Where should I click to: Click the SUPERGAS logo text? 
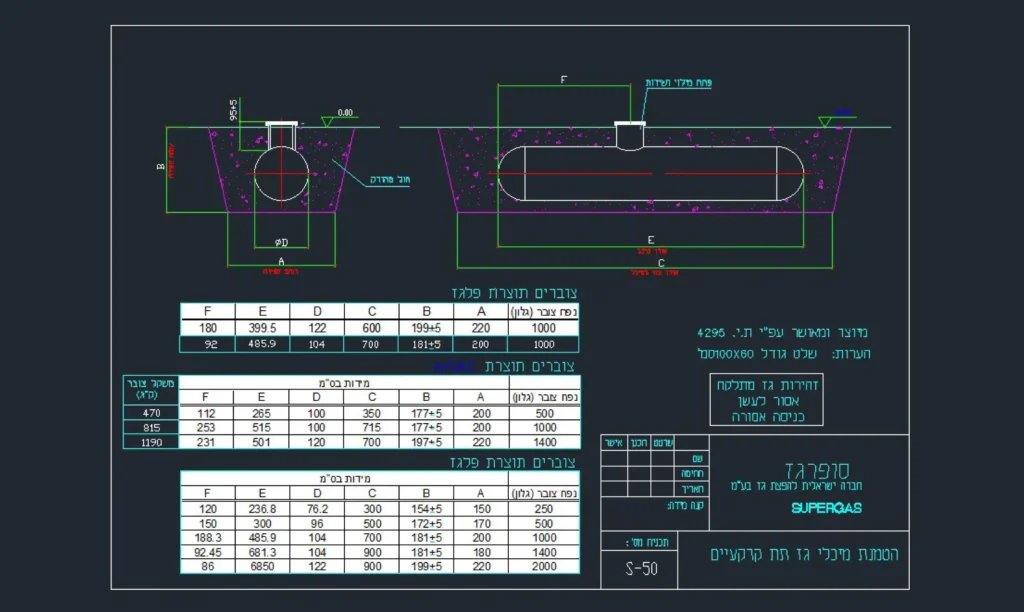pos(826,508)
